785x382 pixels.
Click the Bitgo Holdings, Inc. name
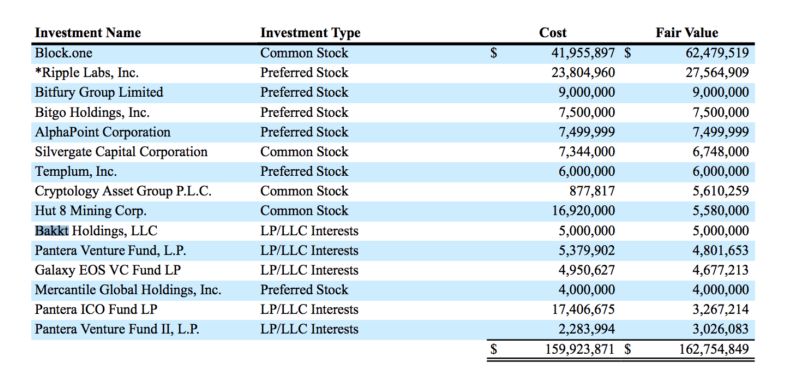pyautogui.click(x=92, y=112)
